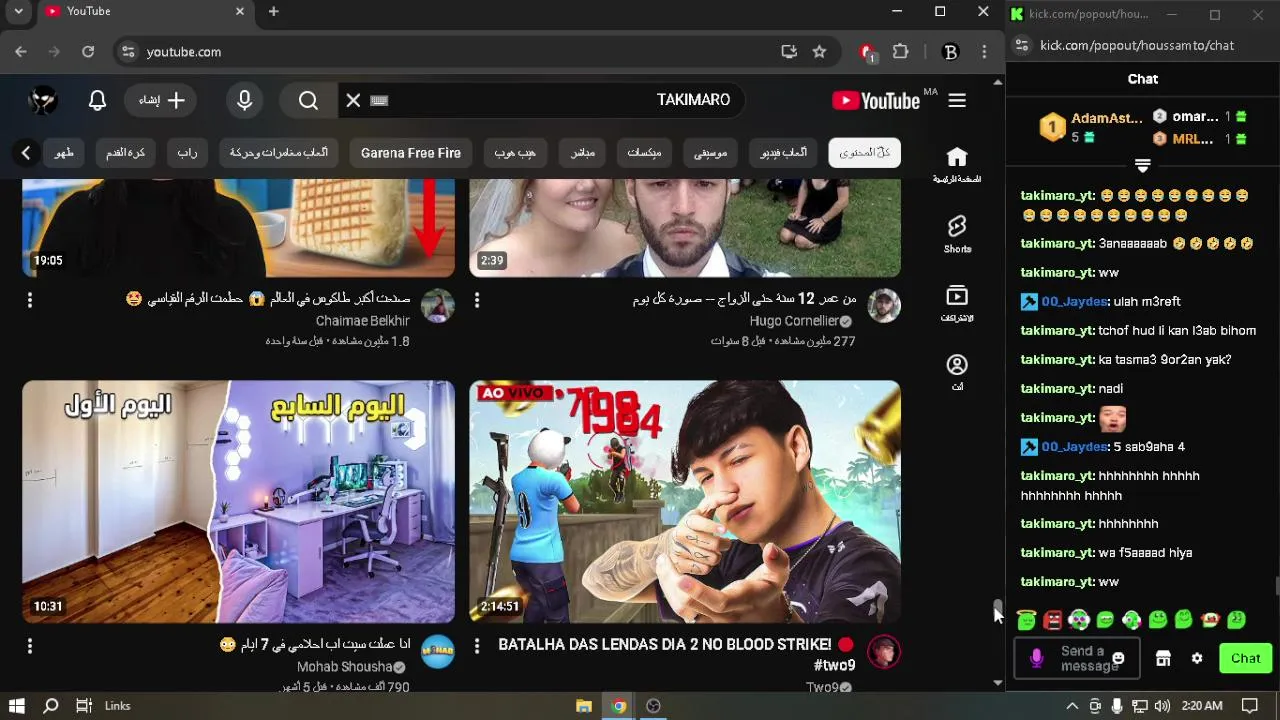Viewport: 1280px width, 720px height.
Task: Open the on-screen keyboard in the search box
Action: pyautogui.click(x=379, y=100)
